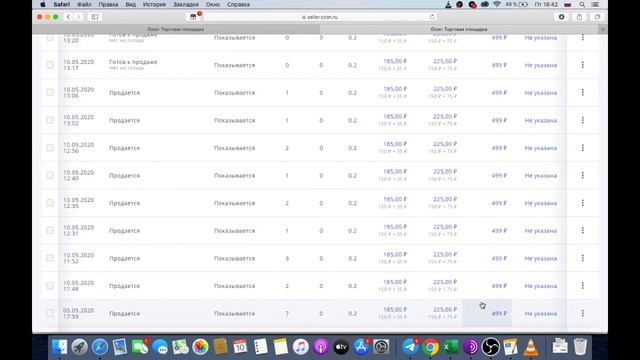
Task: Tick the checkbox for row 05.05.2020 17:59
Action: coord(50,313)
